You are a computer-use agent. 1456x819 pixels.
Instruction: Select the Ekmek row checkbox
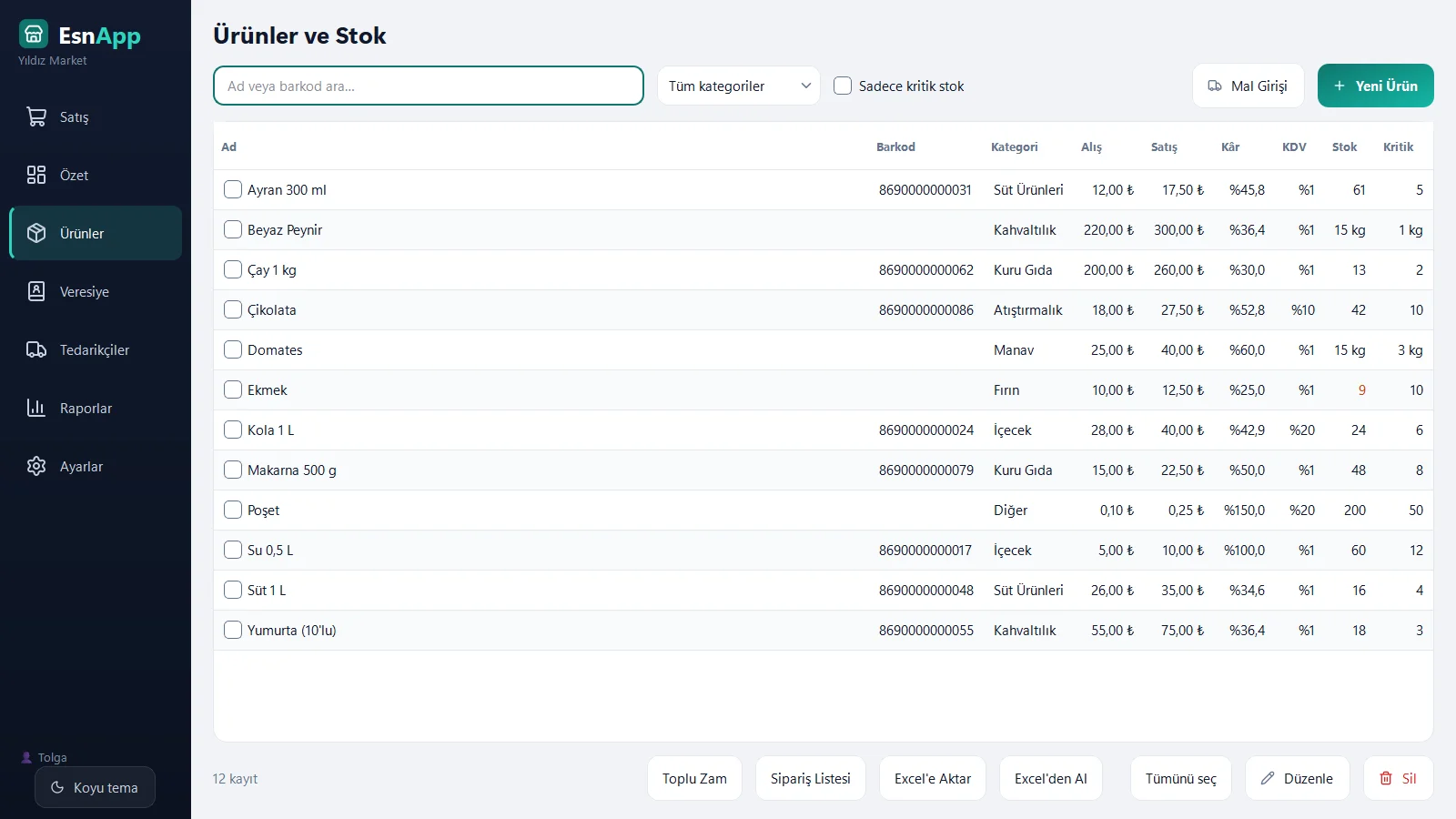[233, 389]
